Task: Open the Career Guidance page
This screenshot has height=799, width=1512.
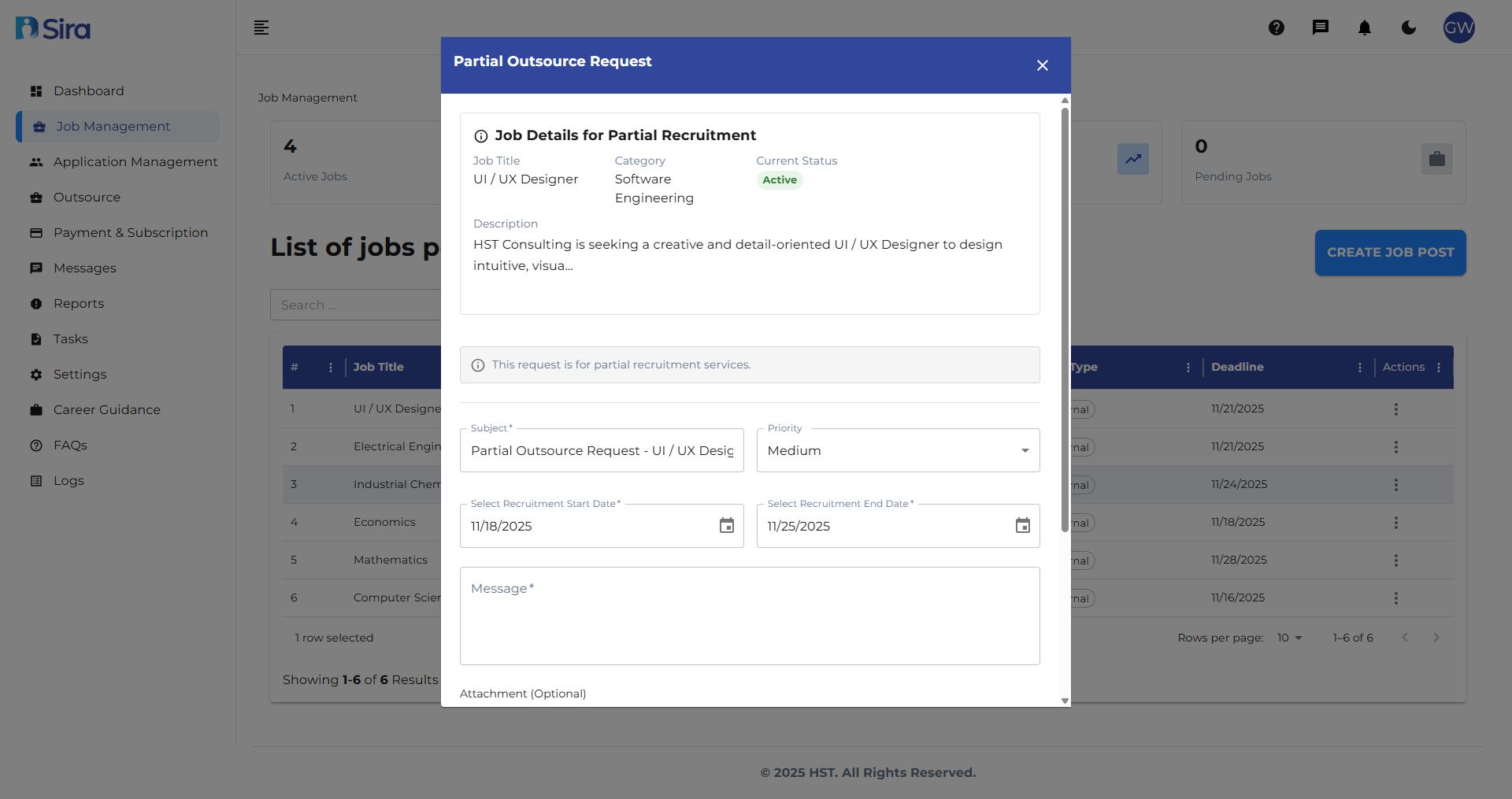Action: click(x=107, y=409)
